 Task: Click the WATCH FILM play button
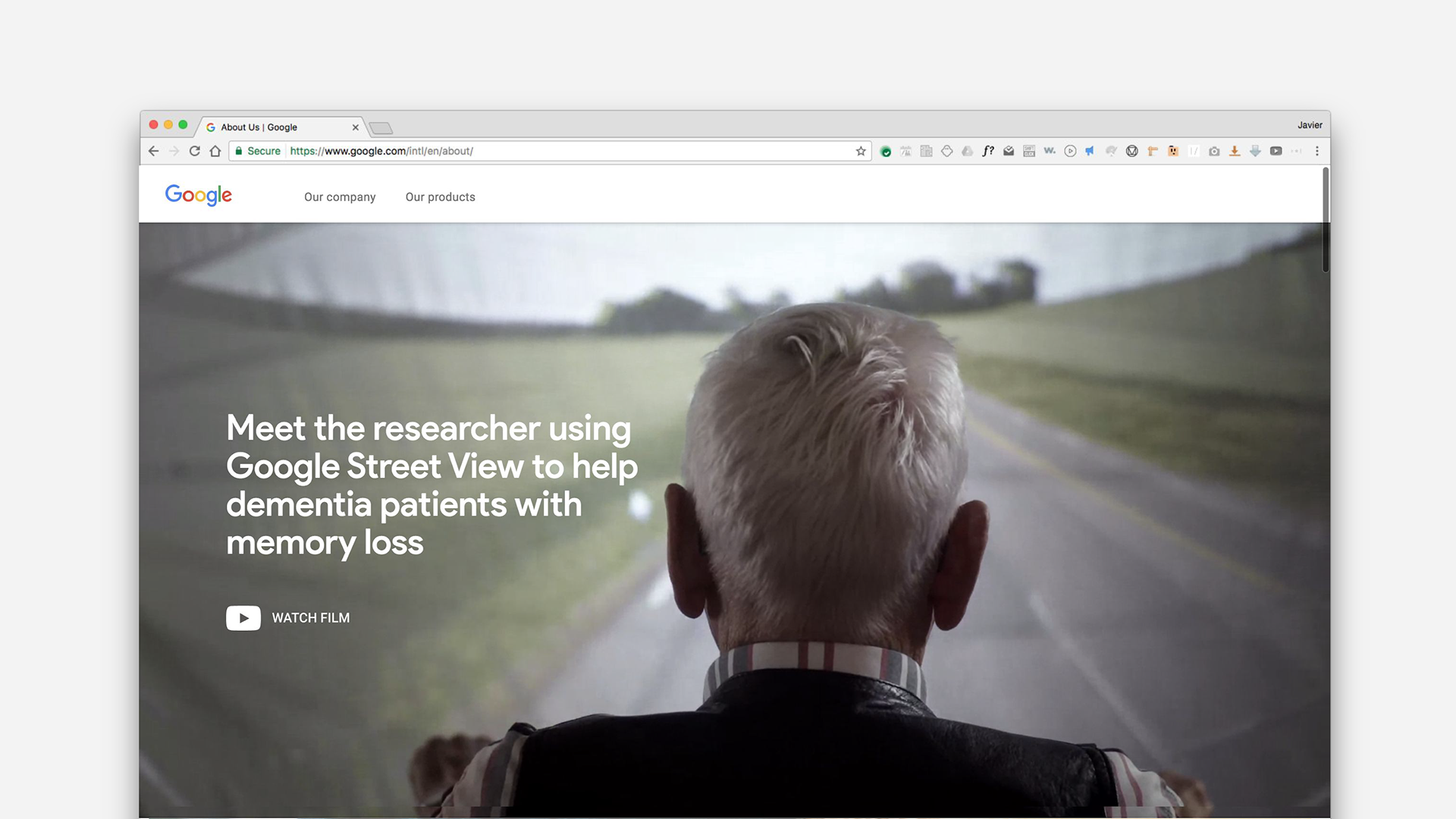(x=243, y=618)
